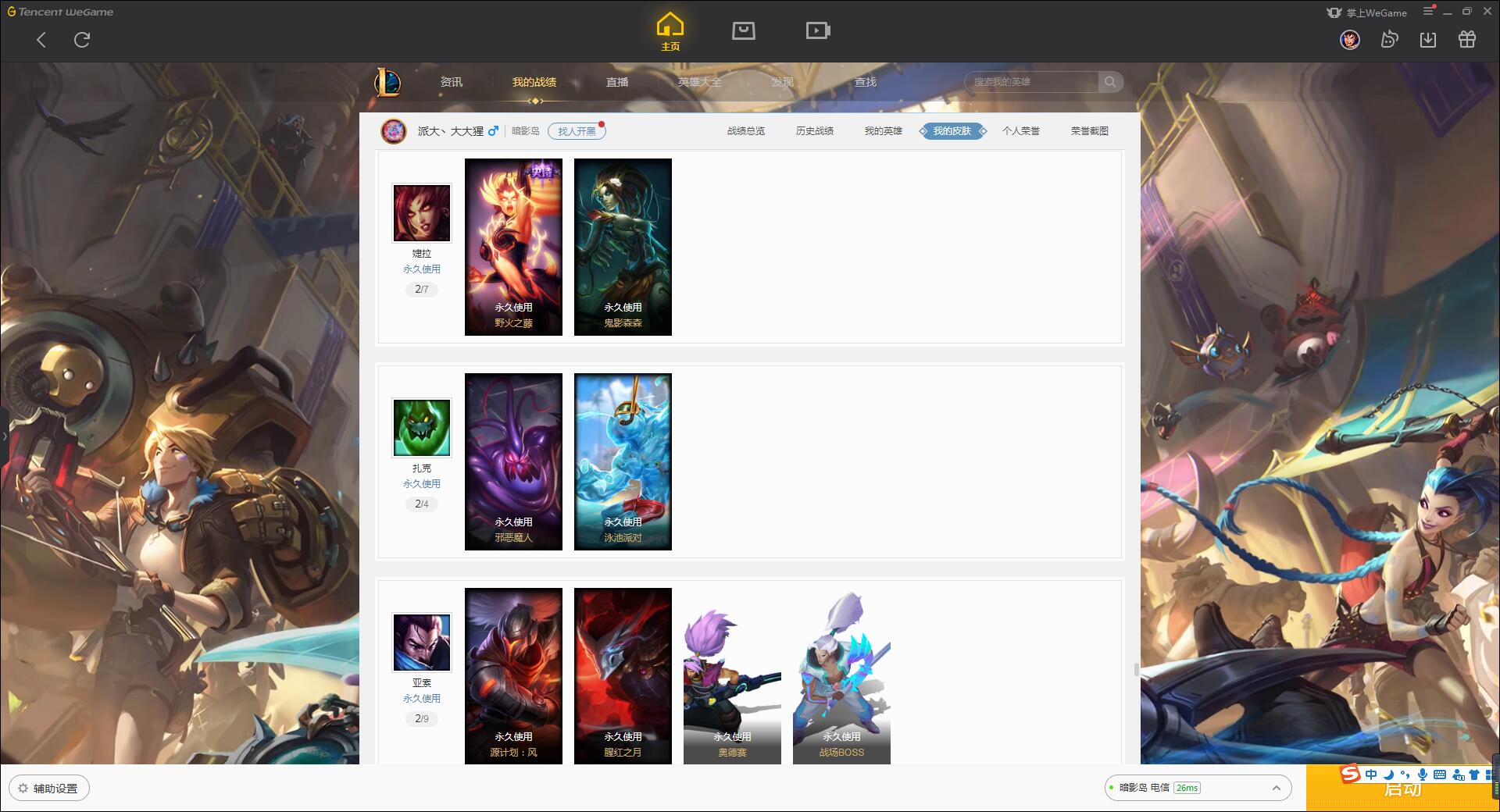Viewport: 1500px width, 812px height.
Task: Select the 我的皮肤 section
Action: point(952,131)
